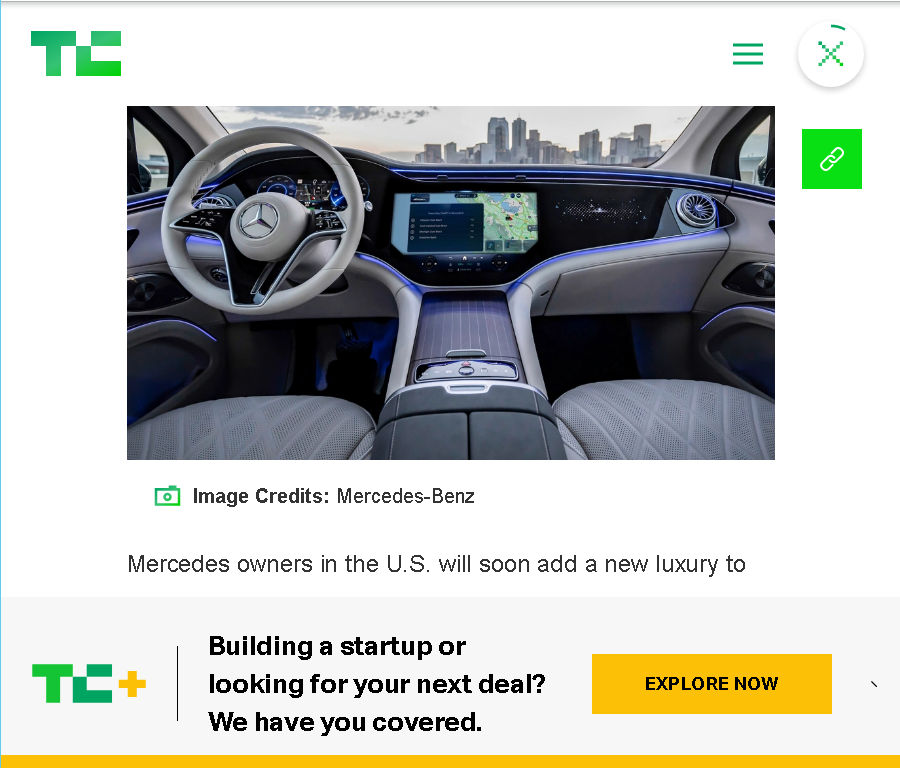Open the TechCrunch TC logo homepage
Viewport: 900px width, 768px height.
click(x=76, y=53)
